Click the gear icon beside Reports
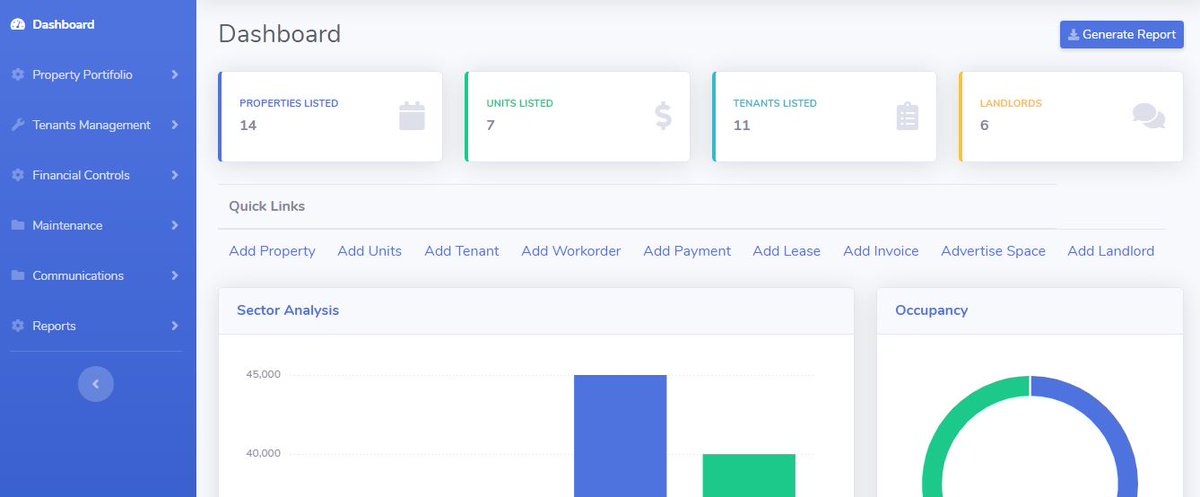Viewport: 1200px width, 497px height. tap(17, 326)
